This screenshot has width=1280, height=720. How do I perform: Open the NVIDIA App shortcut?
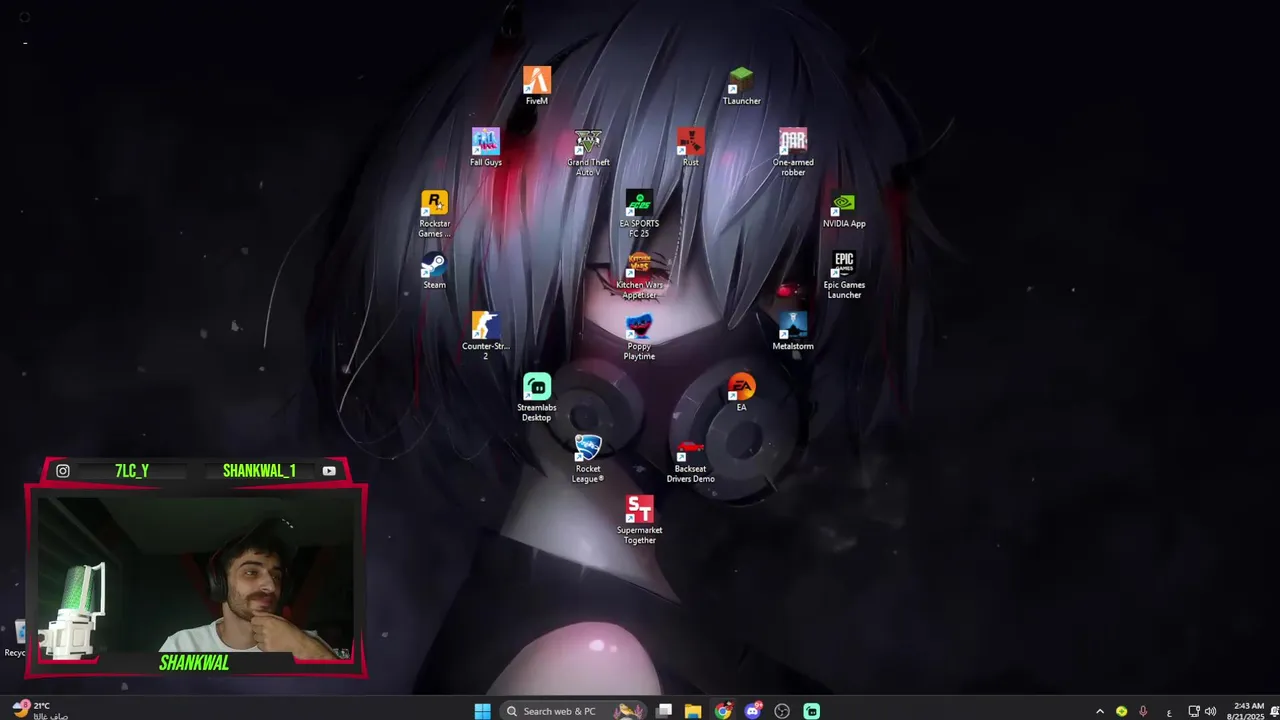[x=844, y=209]
